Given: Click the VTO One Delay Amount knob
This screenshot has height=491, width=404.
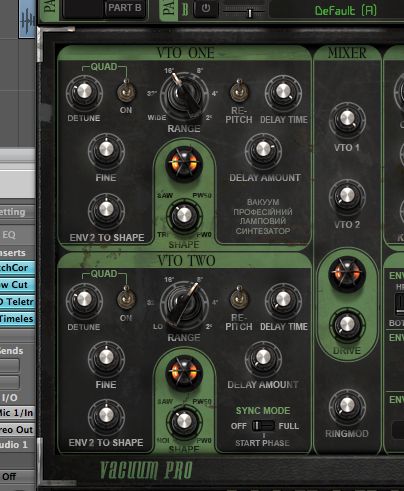Looking at the screenshot, I should click(263, 150).
